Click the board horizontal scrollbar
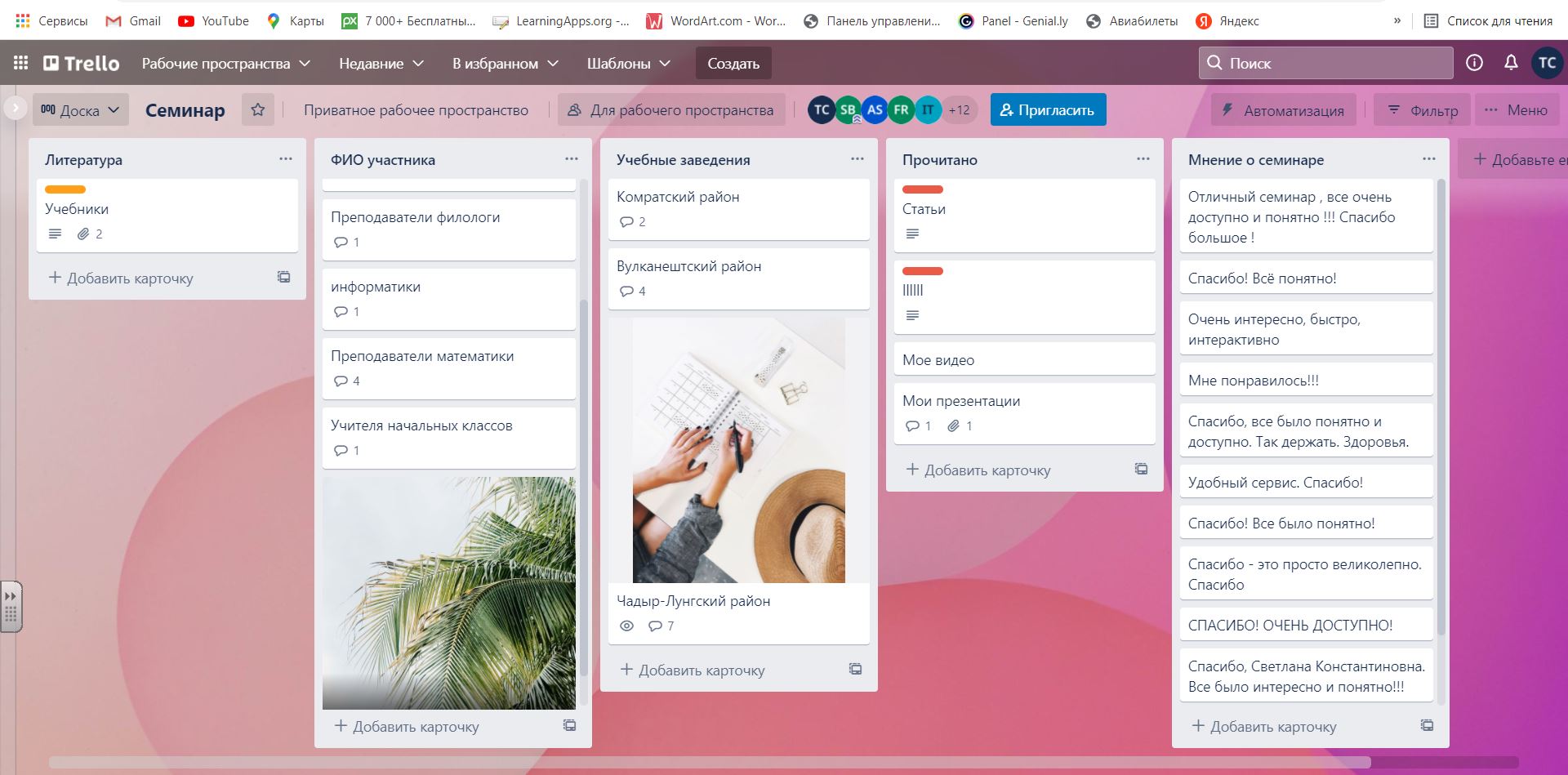 (710, 762)
